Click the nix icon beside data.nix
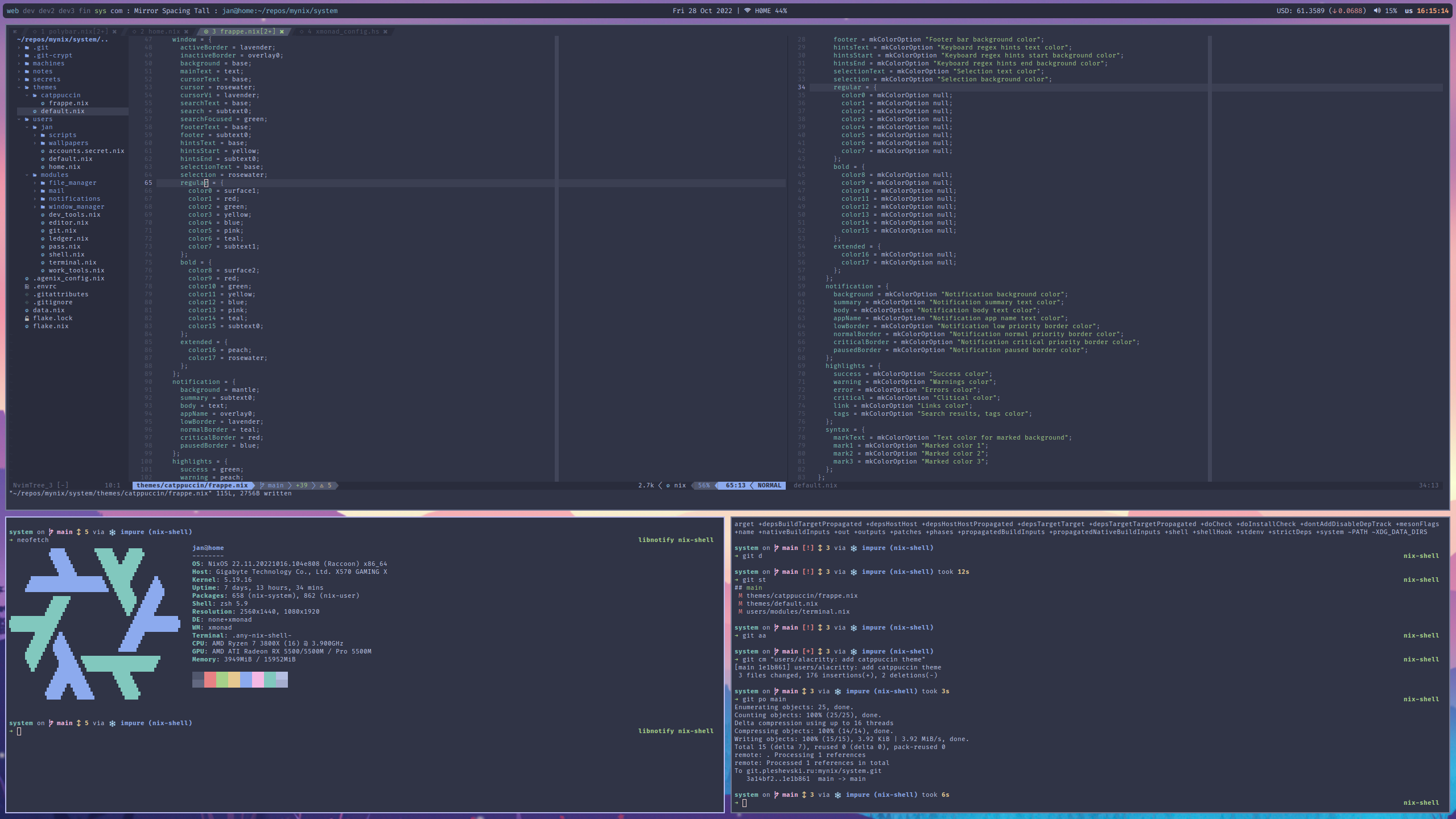Screen dimensions: 1456x819 click(x=27, y=311)
